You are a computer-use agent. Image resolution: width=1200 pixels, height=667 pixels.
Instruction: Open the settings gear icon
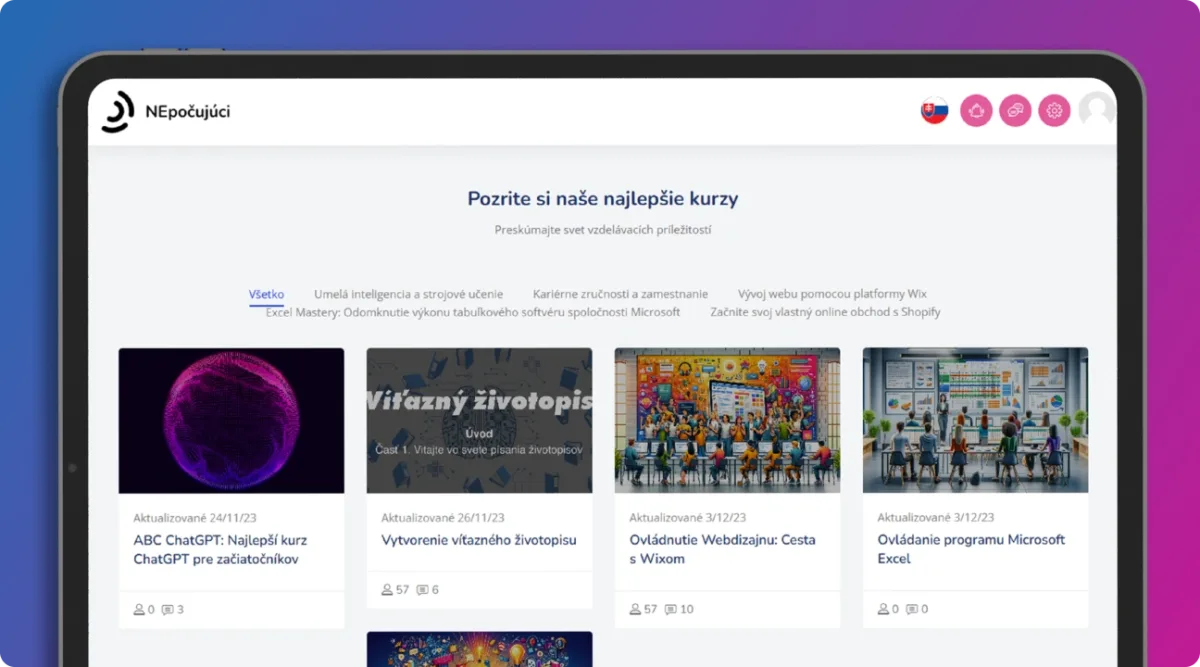point(1054,110)
